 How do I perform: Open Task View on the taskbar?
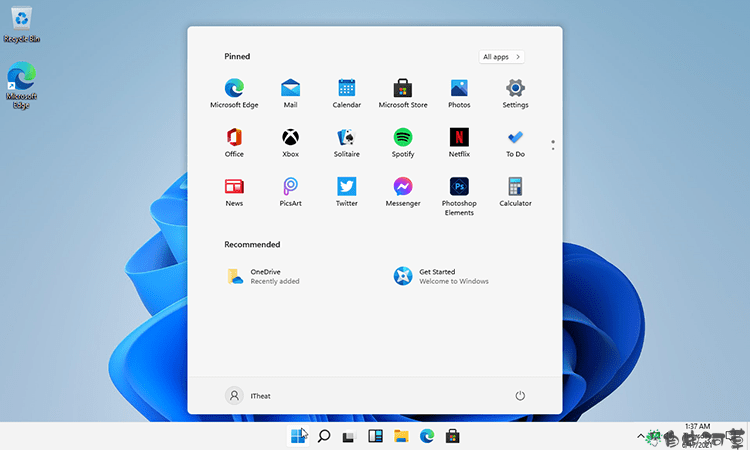pyautogui.click(x=349, y=436)
